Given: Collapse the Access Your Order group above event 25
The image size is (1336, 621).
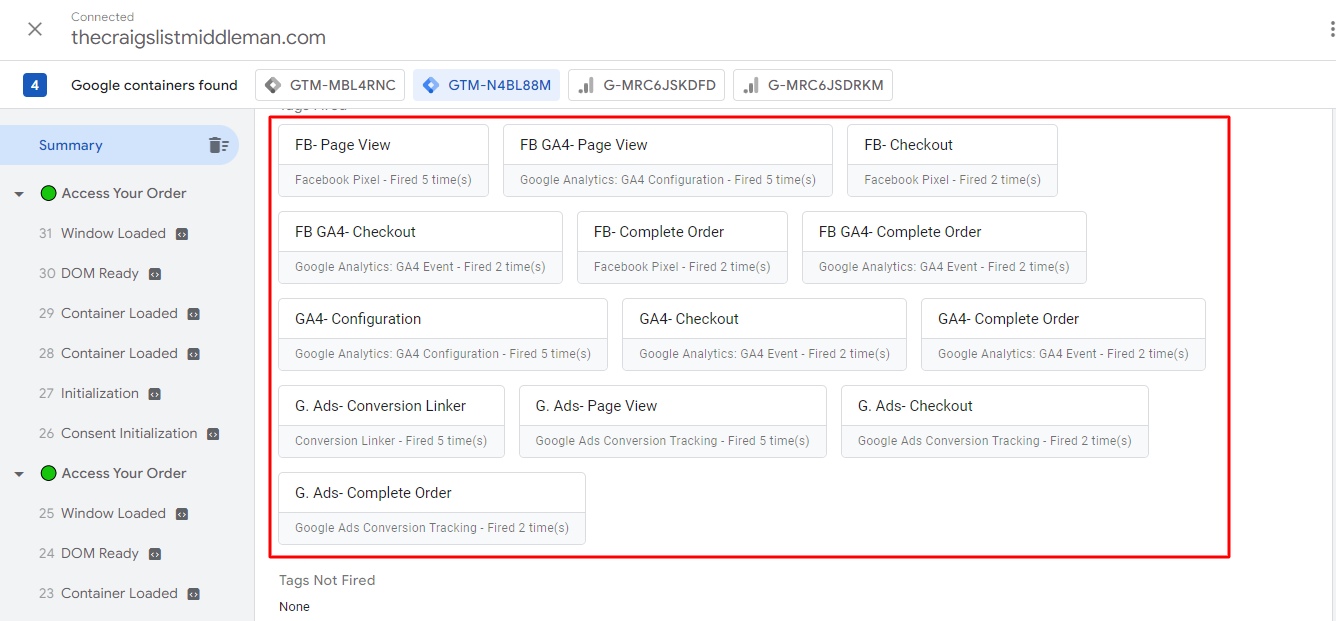Looking at the screenshot, I should 19,474.
